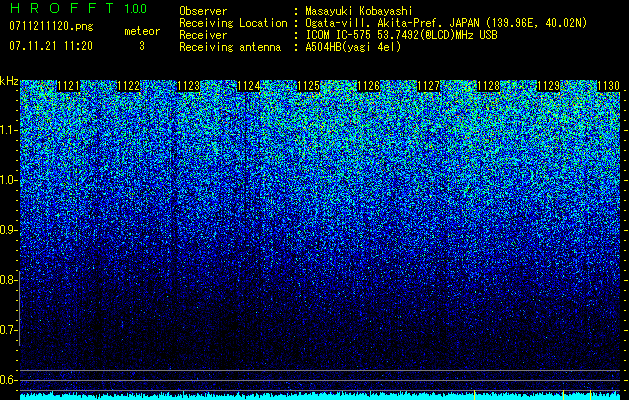Viewport: 629px width, 400px height.
Task: Click the 1122 time marker
Action: point(129,86)
